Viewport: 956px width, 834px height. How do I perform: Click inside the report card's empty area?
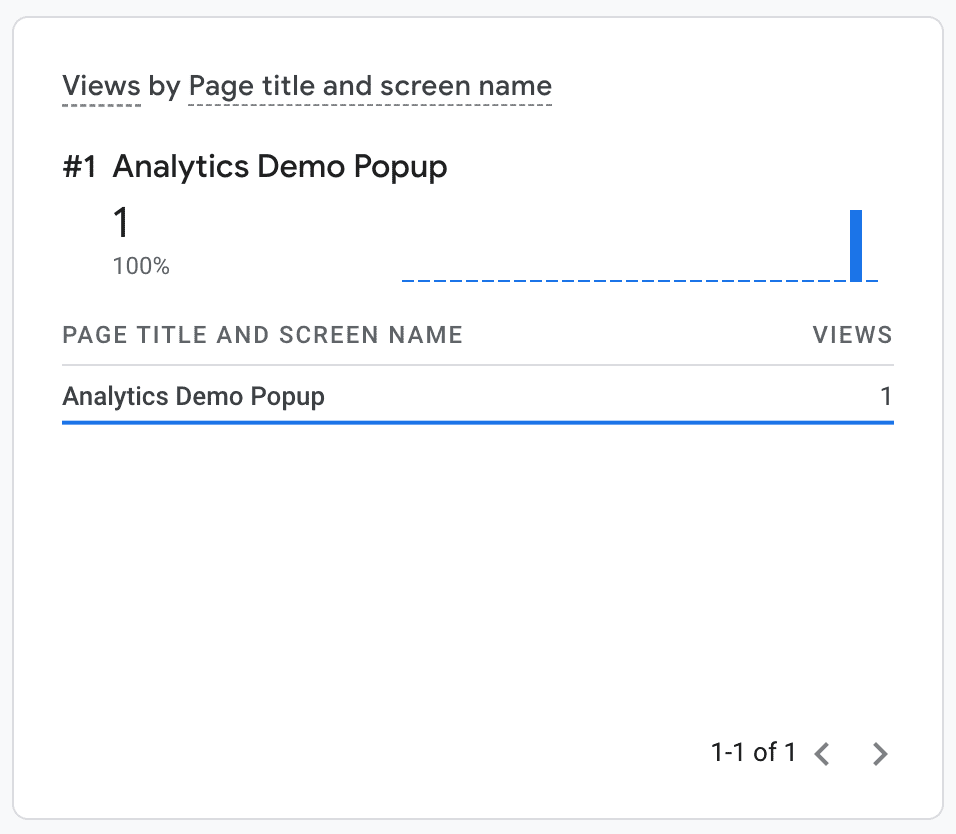[x=478, y=580]
